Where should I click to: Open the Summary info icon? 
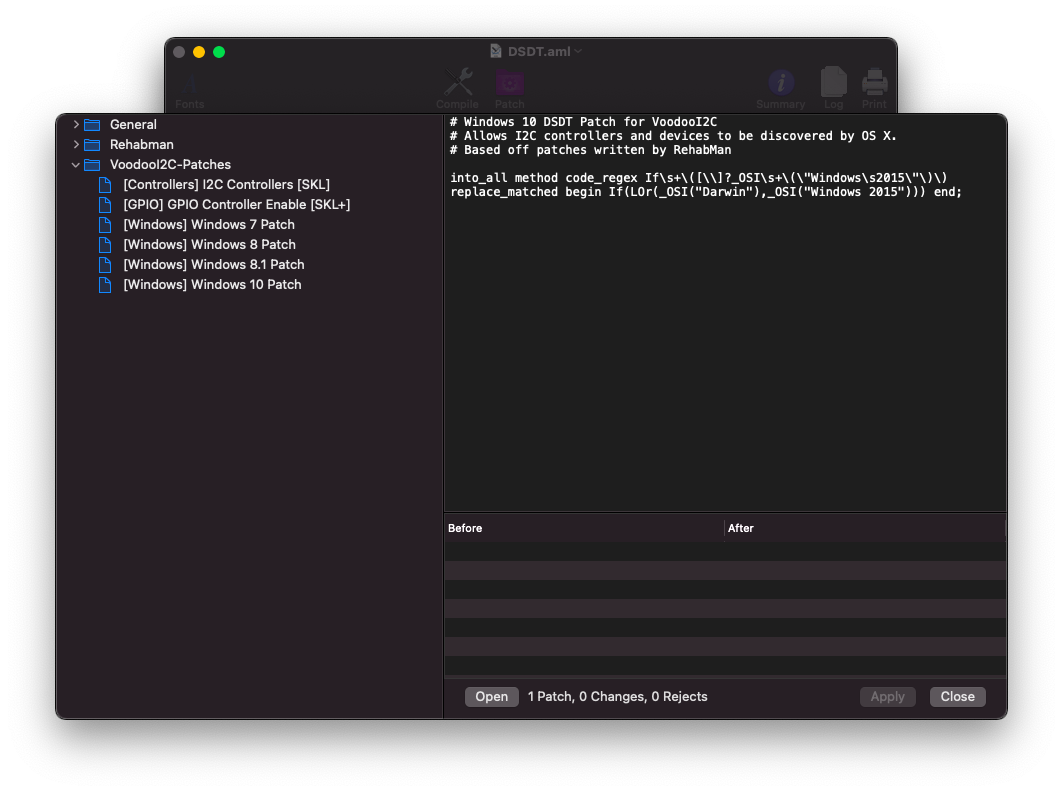tap(780, 84)
